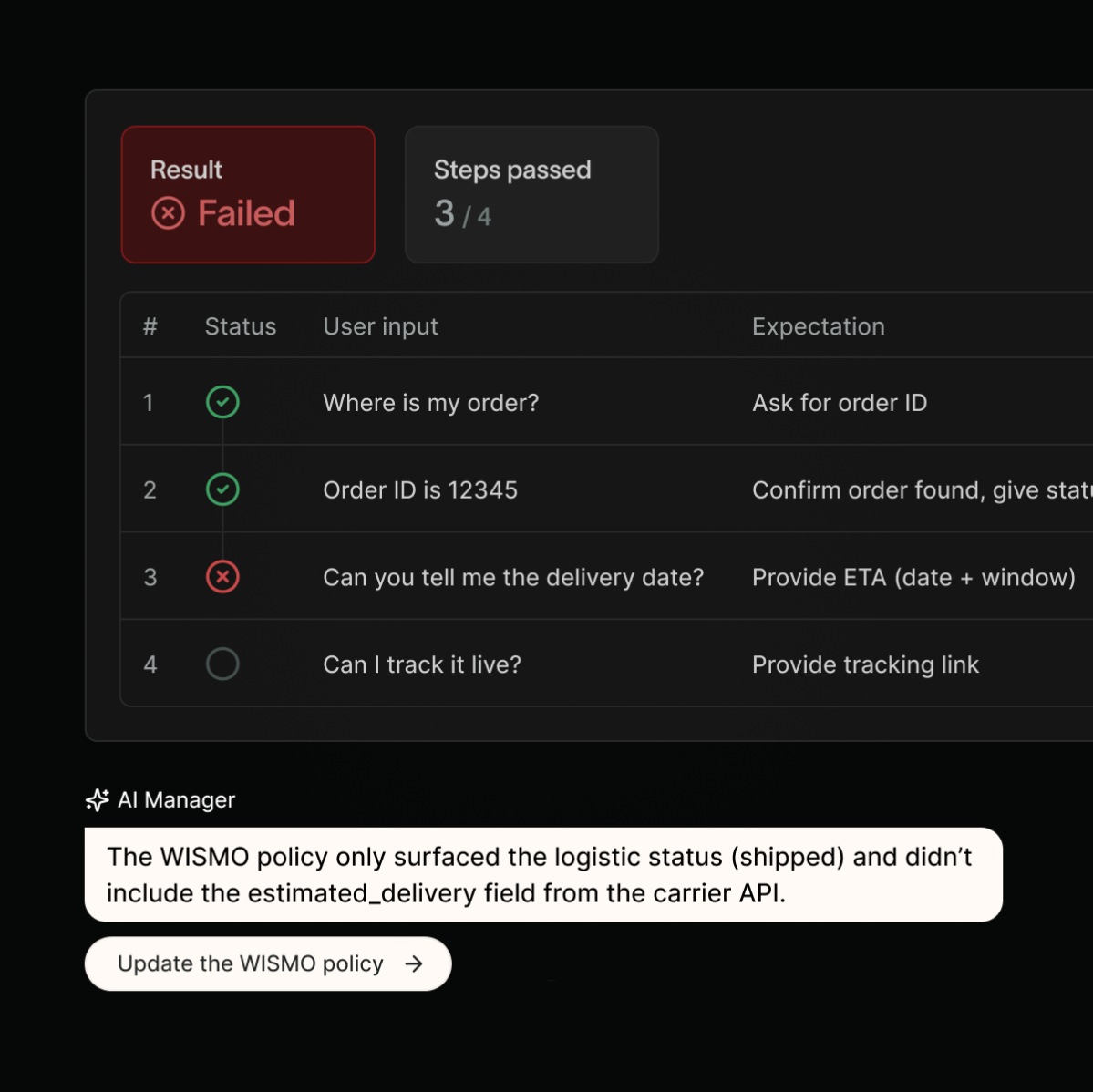
Task: Click the AI Manager sparkle icon
Action: 97,799
